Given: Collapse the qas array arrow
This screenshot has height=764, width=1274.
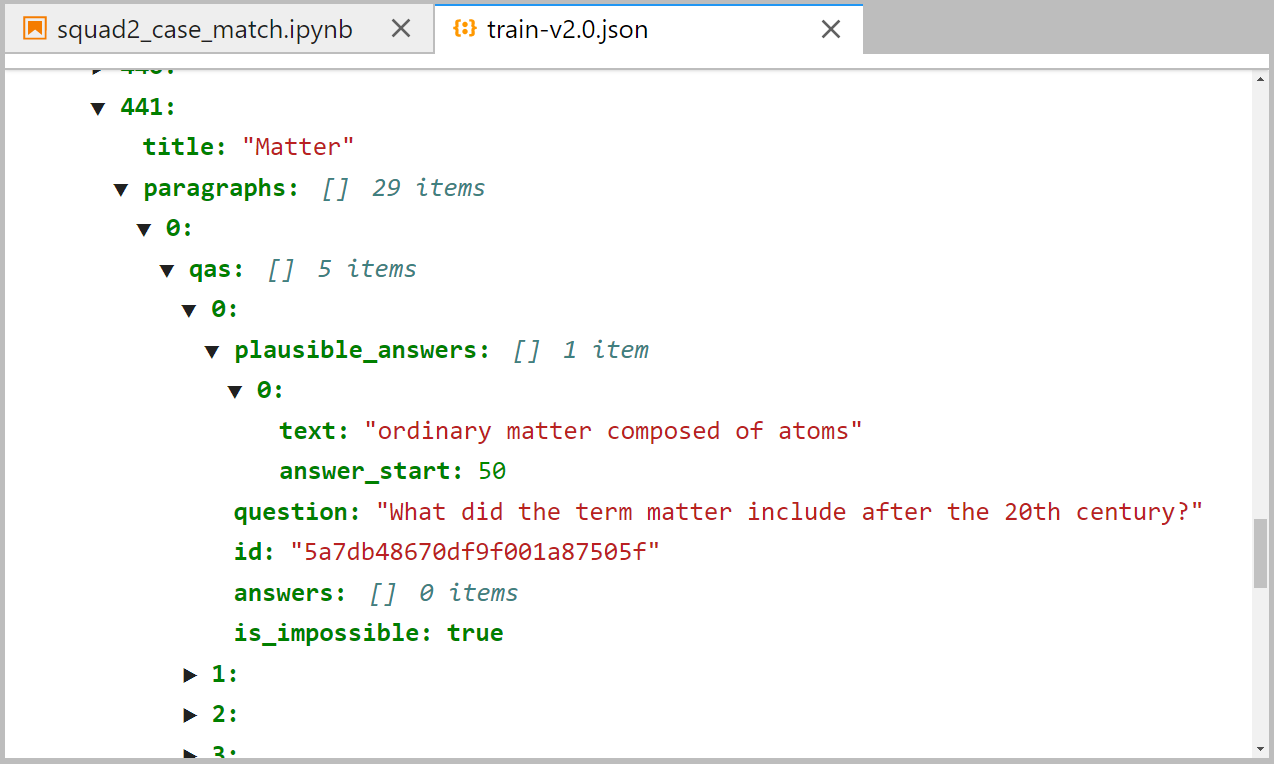Looking at the screenshot, I should click(167, 270).
